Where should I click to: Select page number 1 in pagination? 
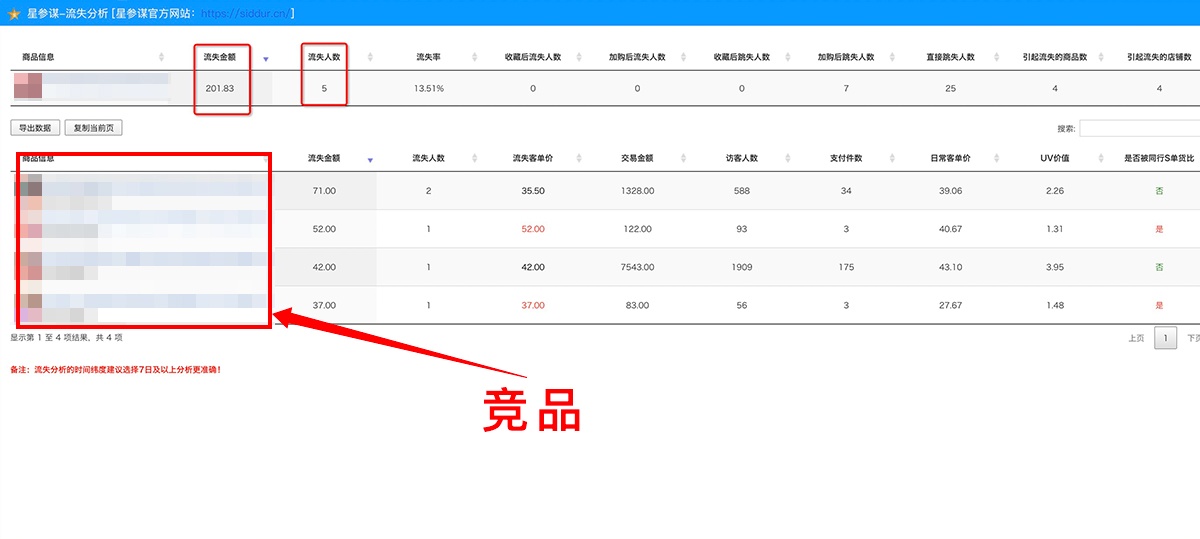point(1165,338)
